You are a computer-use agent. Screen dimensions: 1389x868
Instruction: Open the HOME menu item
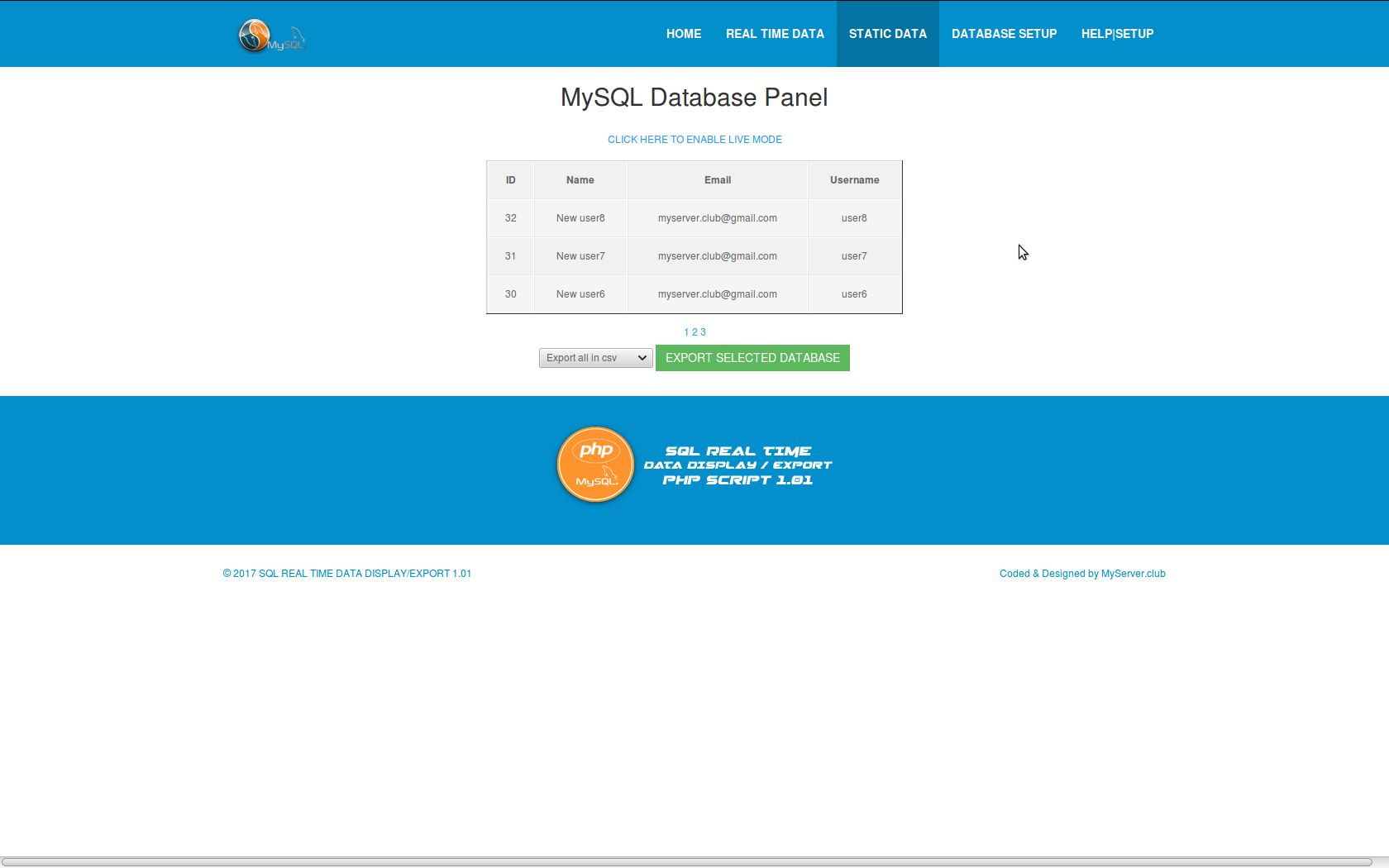684,34
